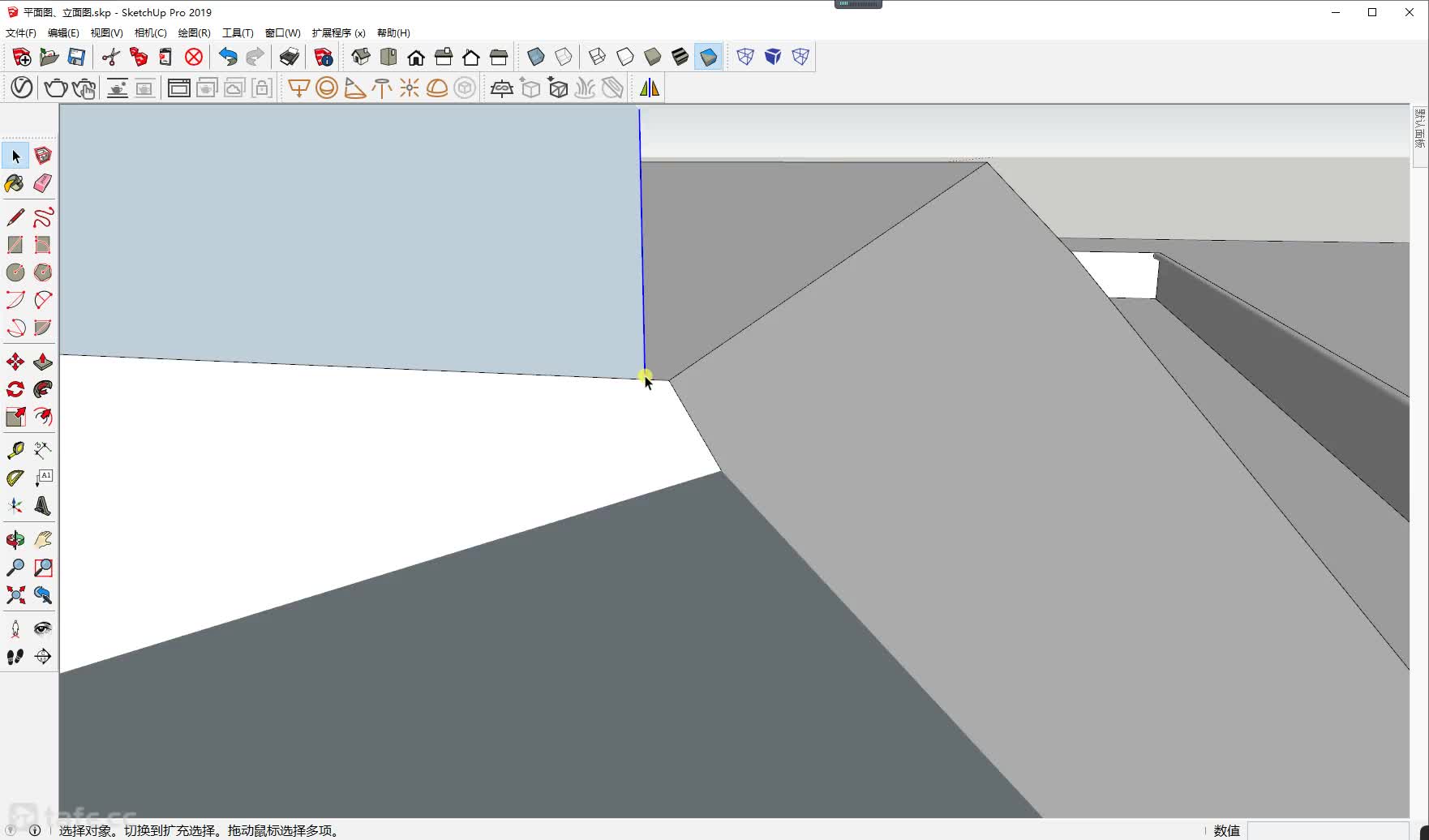Screen dimensions: 1429x840
Task: Add V-Ray dome light icon
Action: (x=437, y=88)
